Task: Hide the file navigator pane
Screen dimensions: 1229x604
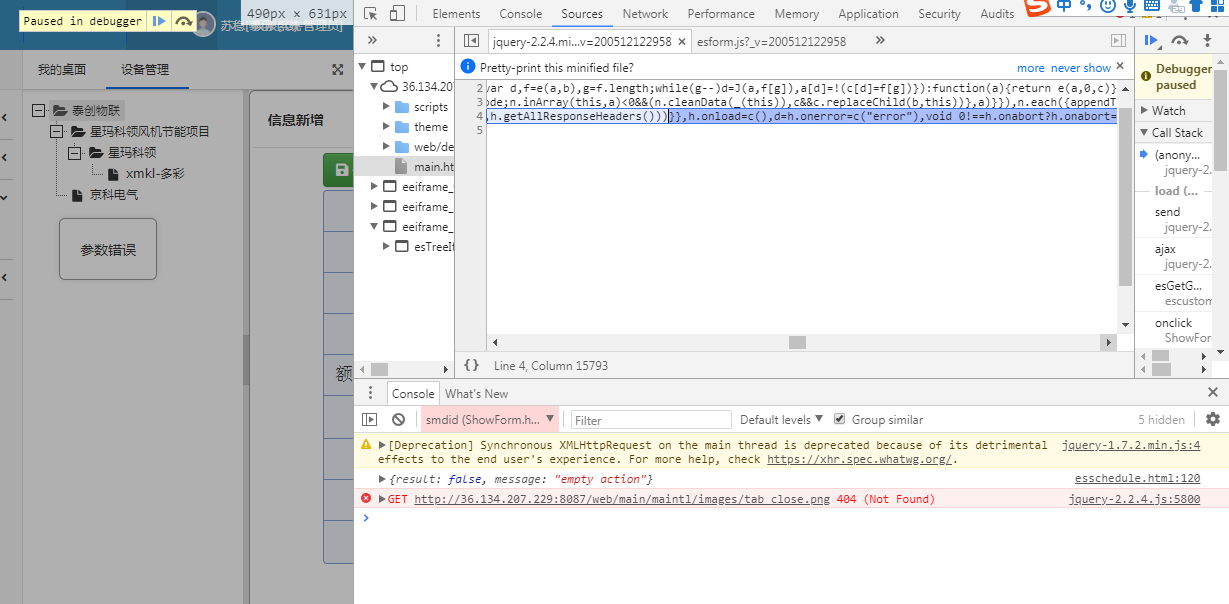Action: pos(470,41)
